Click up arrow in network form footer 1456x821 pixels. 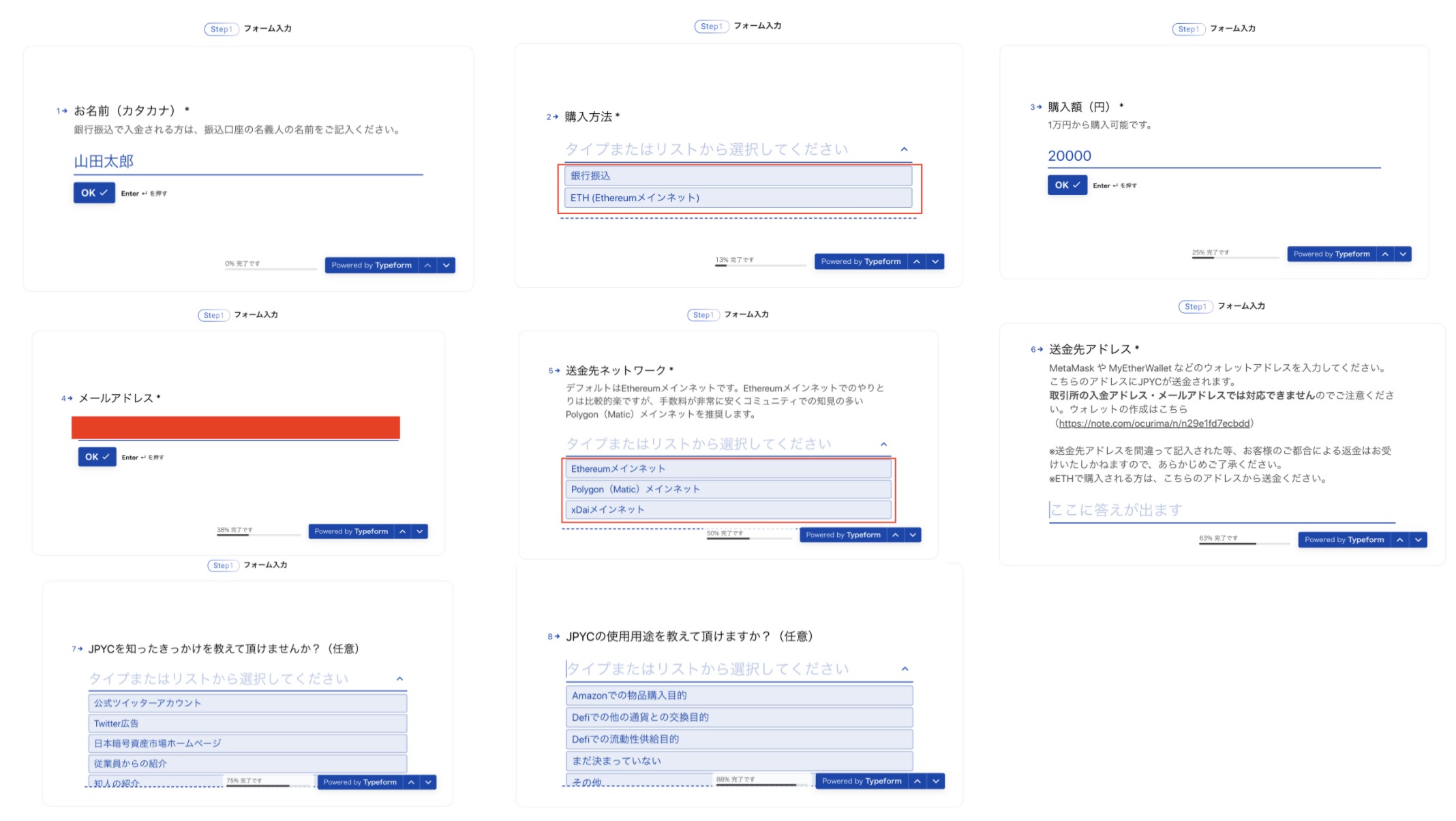pyautogui.click(x=895, y=535)
